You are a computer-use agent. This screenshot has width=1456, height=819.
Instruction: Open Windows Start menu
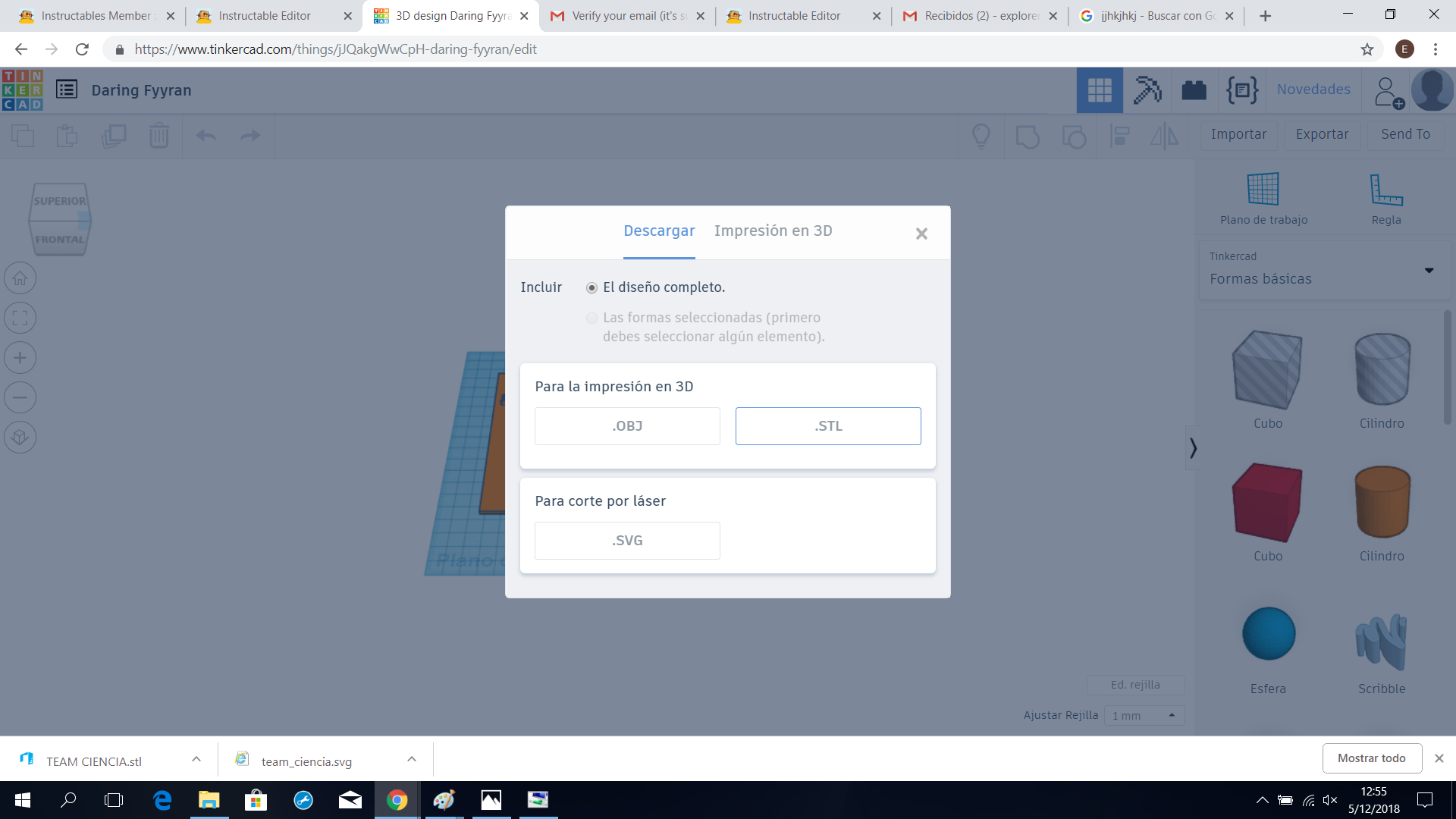point(23,800)
